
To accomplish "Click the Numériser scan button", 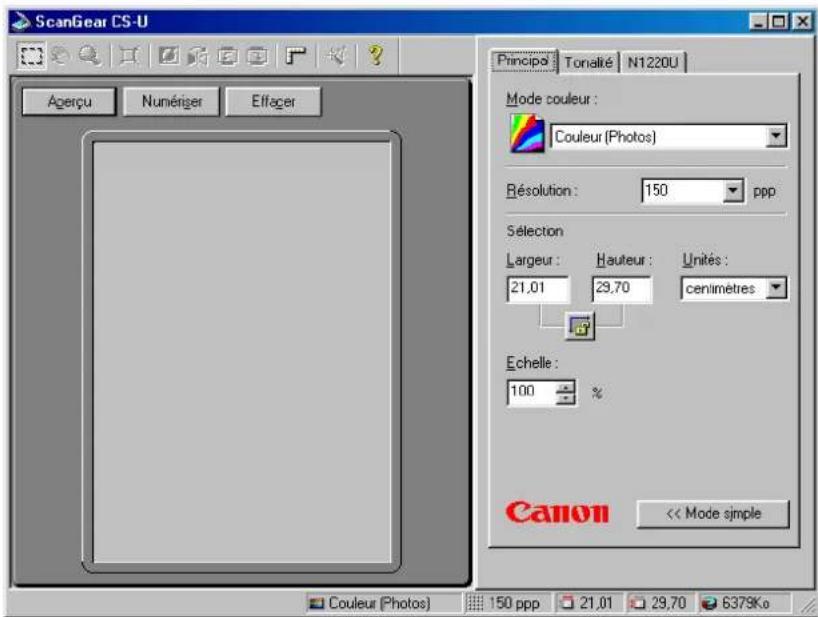I will 172,101.
